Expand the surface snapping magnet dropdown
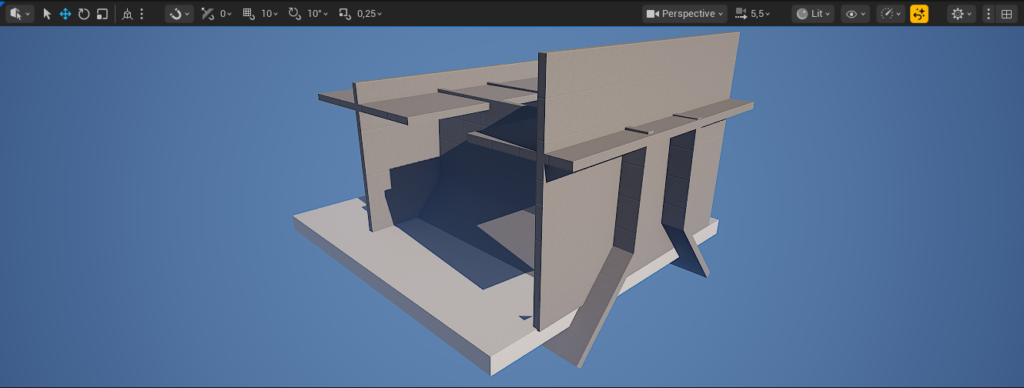 coord(179,14)
